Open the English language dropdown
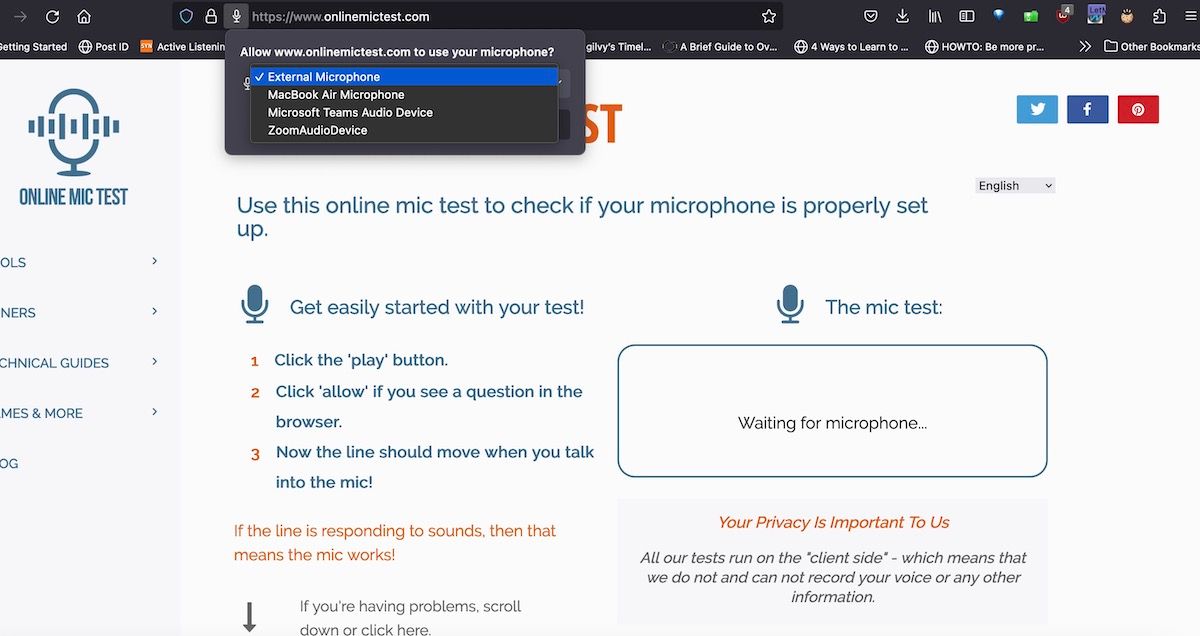This screenshot has width=1200, height=636. 1015,186
